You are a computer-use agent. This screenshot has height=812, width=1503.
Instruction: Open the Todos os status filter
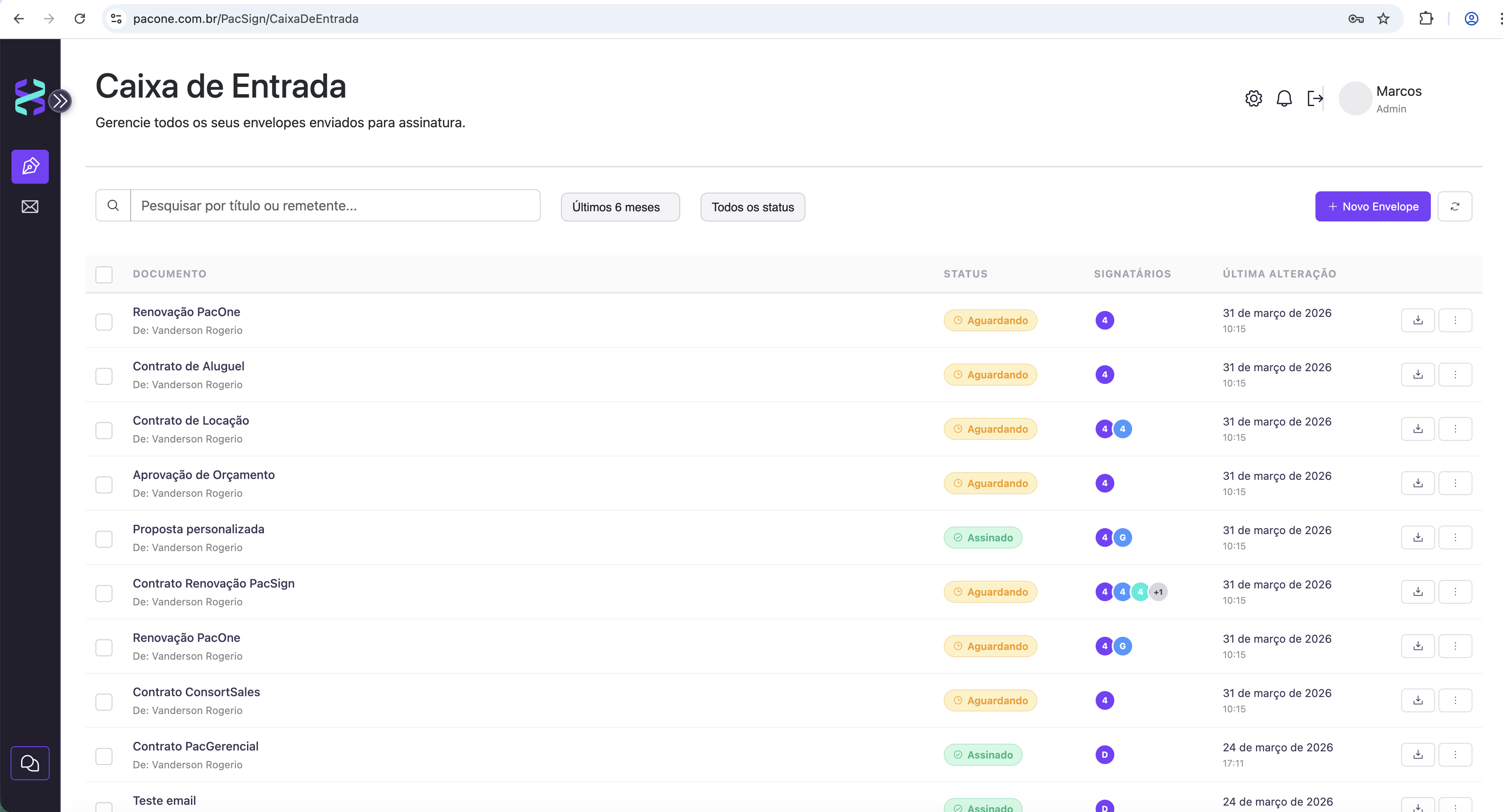753,207
